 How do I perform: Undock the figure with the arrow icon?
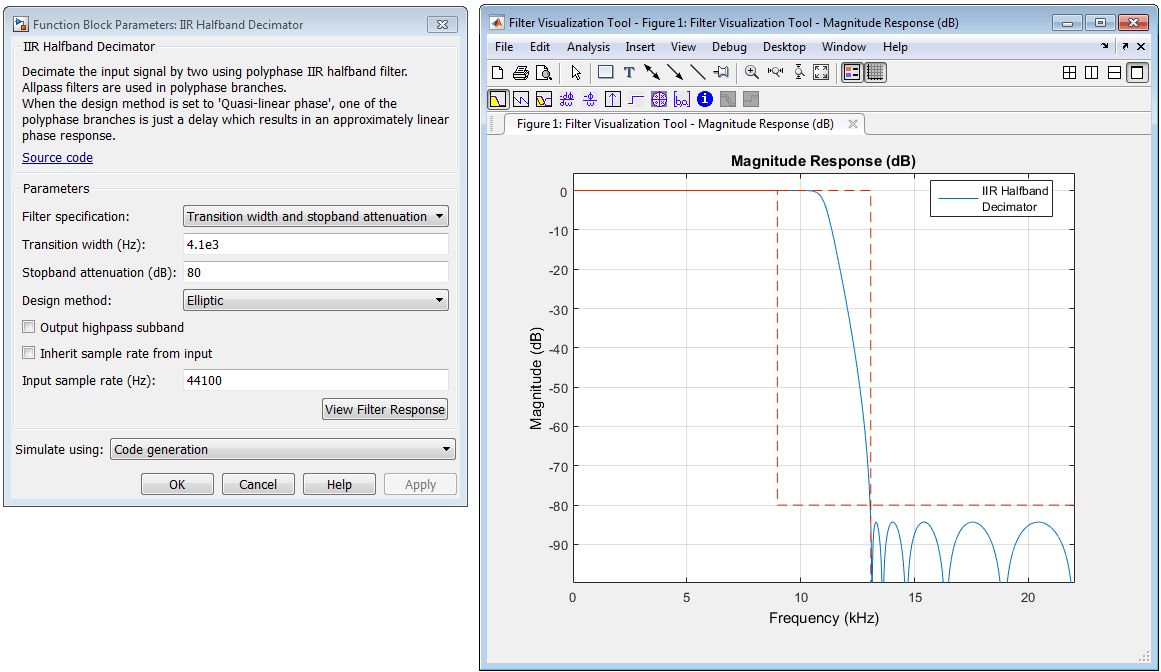coord(1125,47)
